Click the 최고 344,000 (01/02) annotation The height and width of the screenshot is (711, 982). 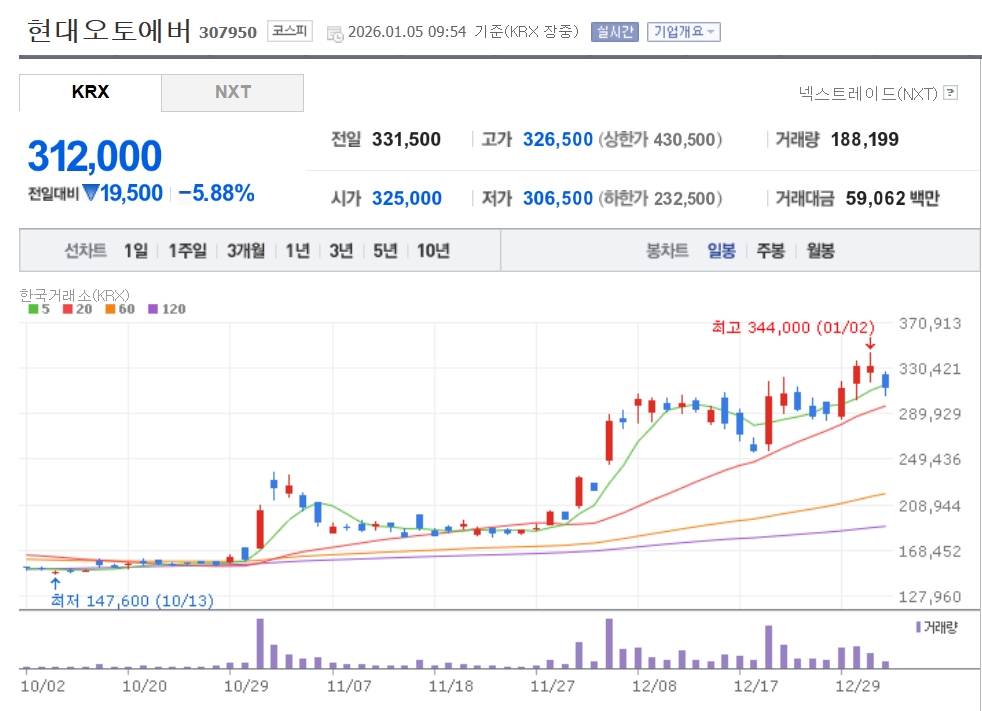click(793, 327)
